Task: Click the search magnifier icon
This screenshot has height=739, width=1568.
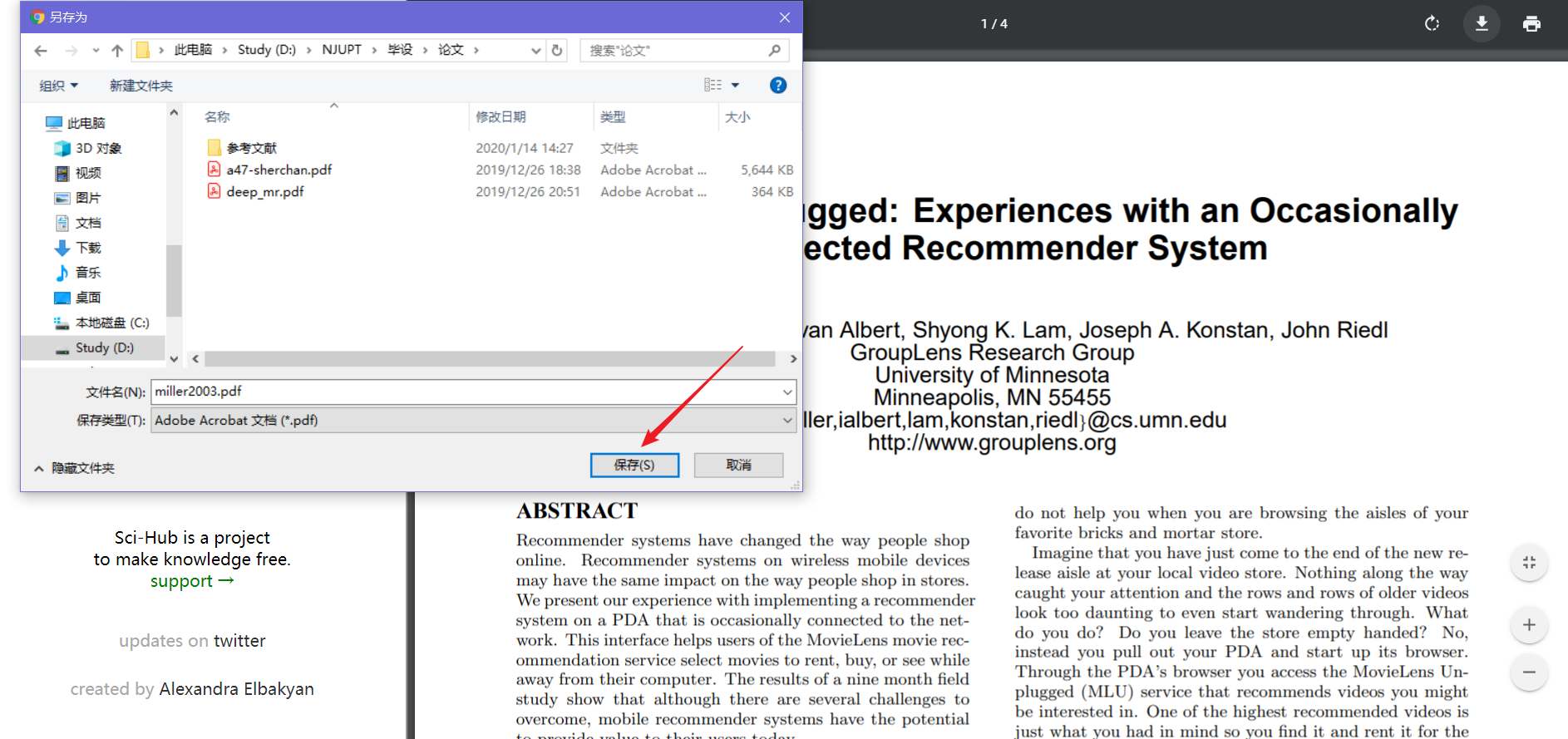Action: point(774,50)
